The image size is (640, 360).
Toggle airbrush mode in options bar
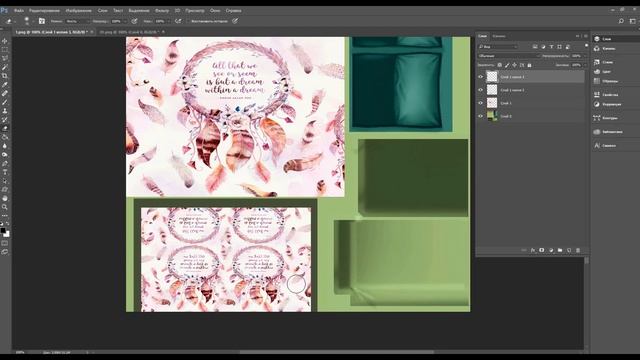click(x=178, y=21)
